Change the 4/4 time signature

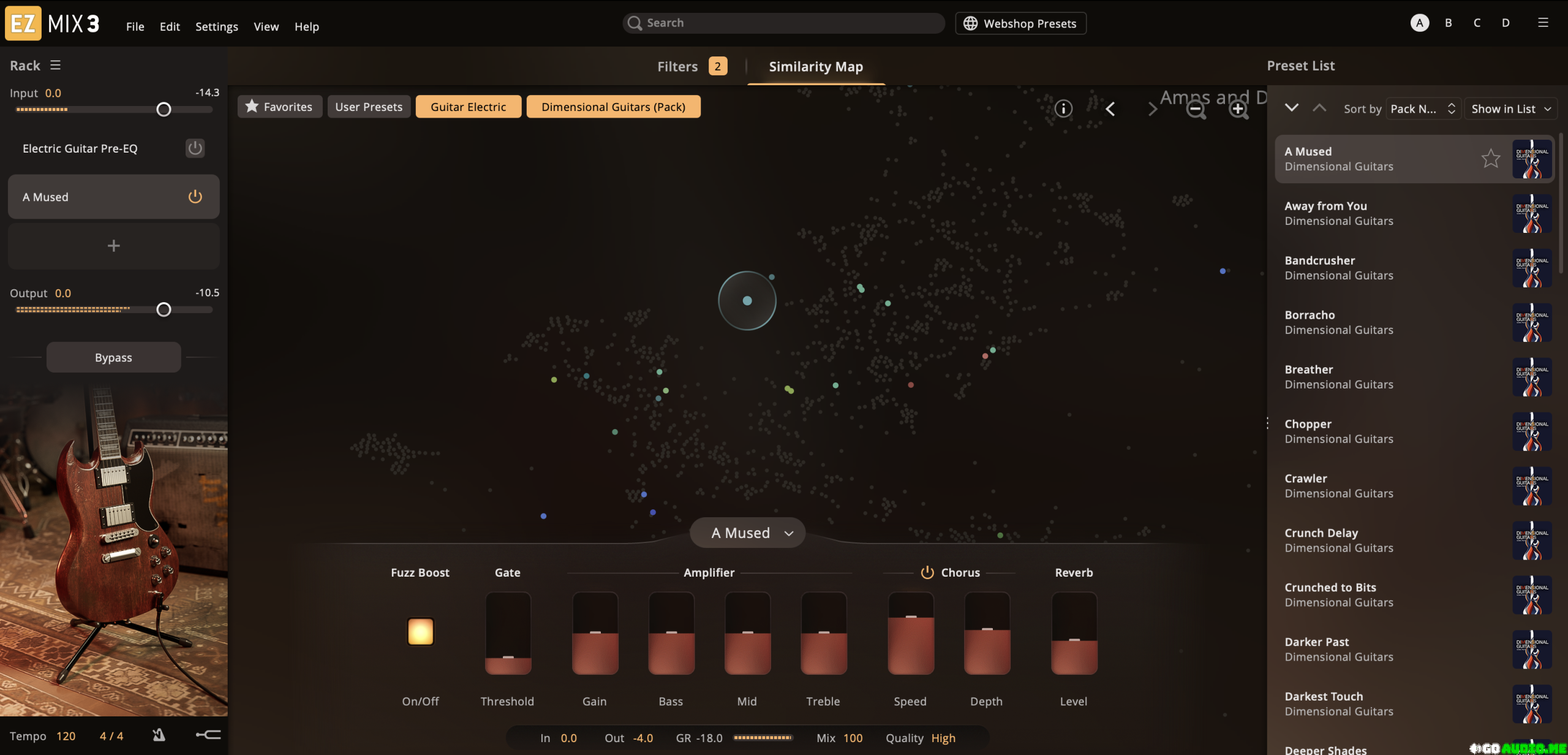pos(111,735)
